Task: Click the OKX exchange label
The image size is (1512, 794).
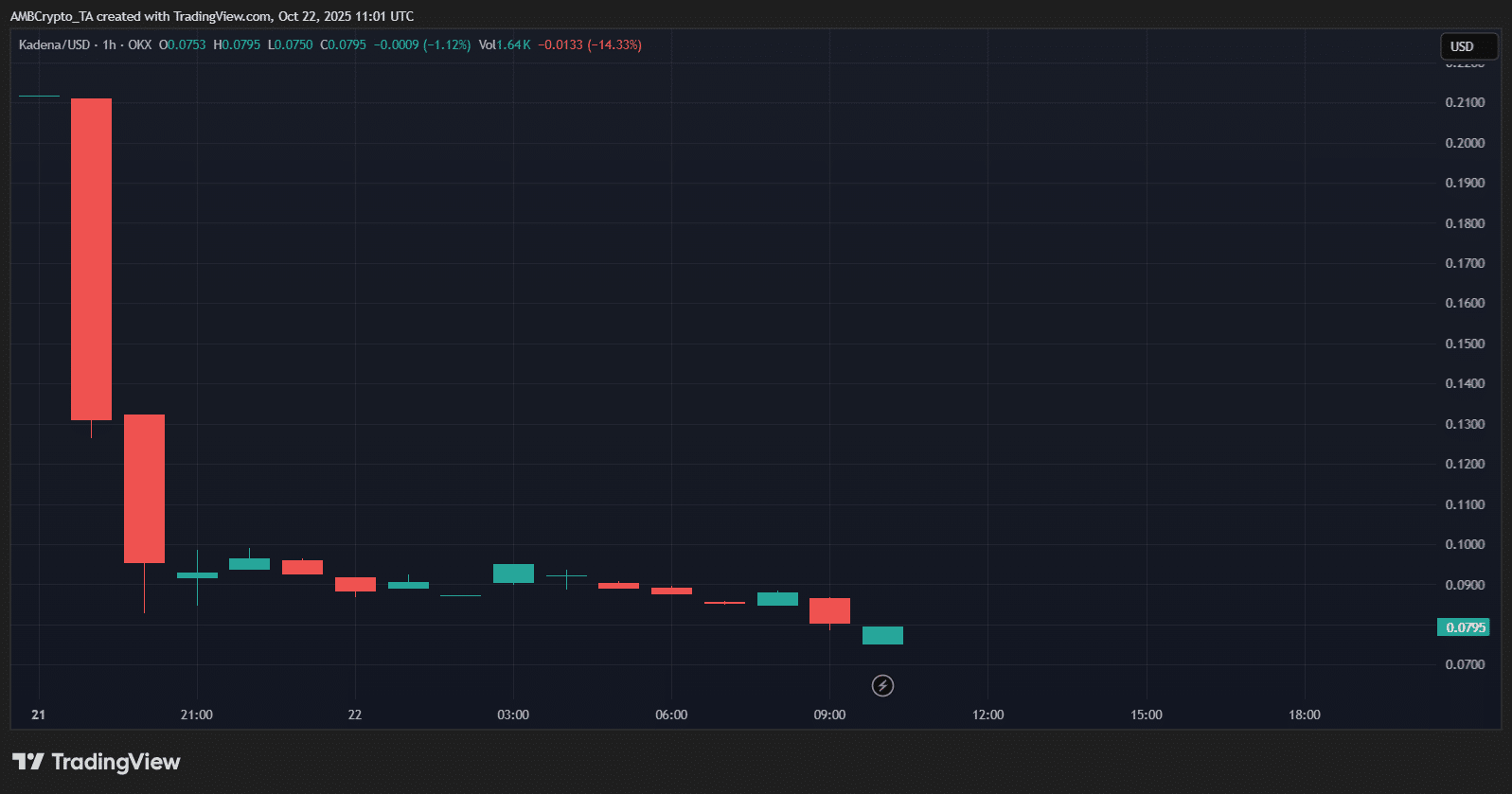Action: pyautogui.click(x=139, y=44)
